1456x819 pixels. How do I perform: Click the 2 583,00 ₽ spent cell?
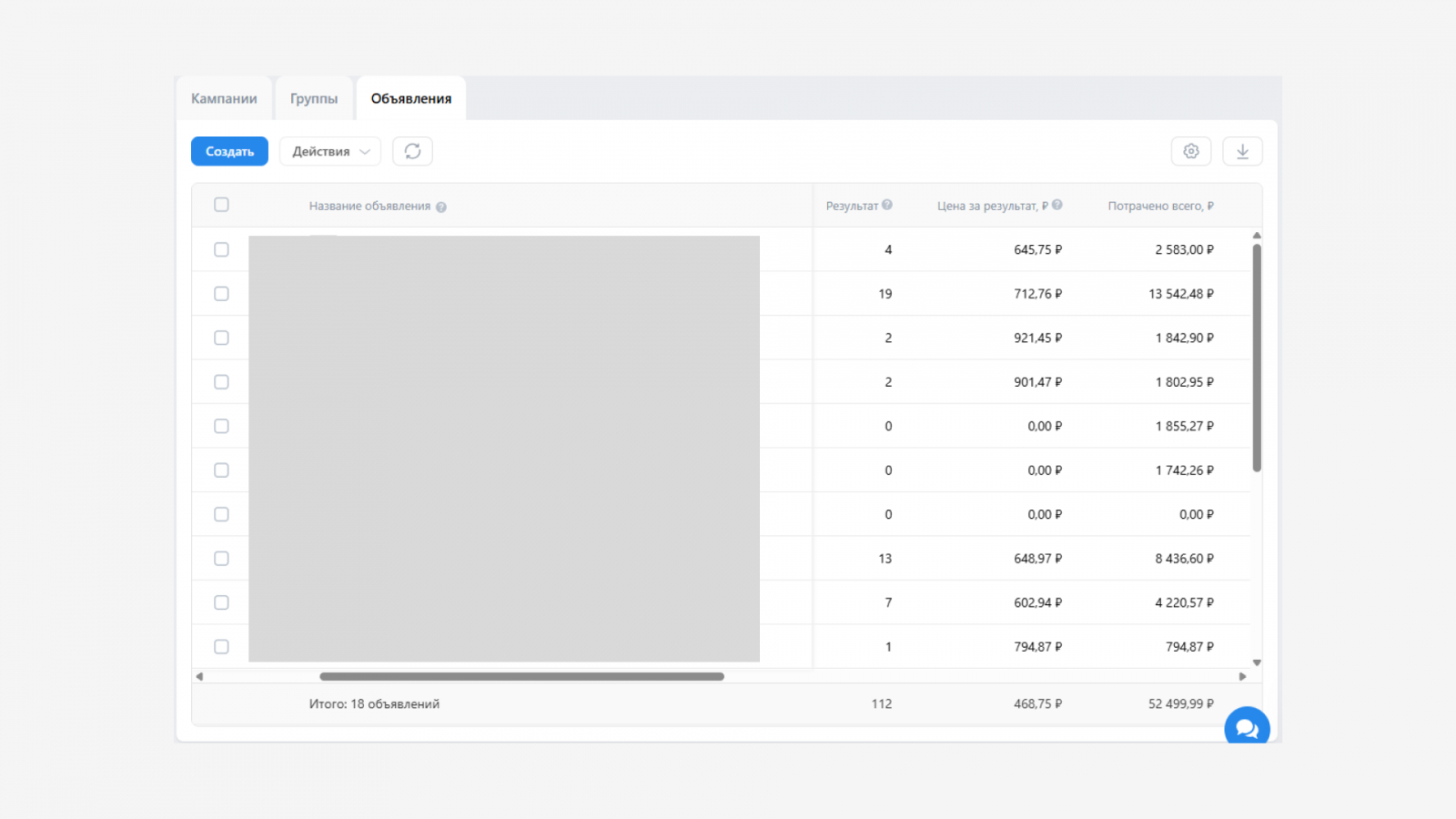(1184, 249)
